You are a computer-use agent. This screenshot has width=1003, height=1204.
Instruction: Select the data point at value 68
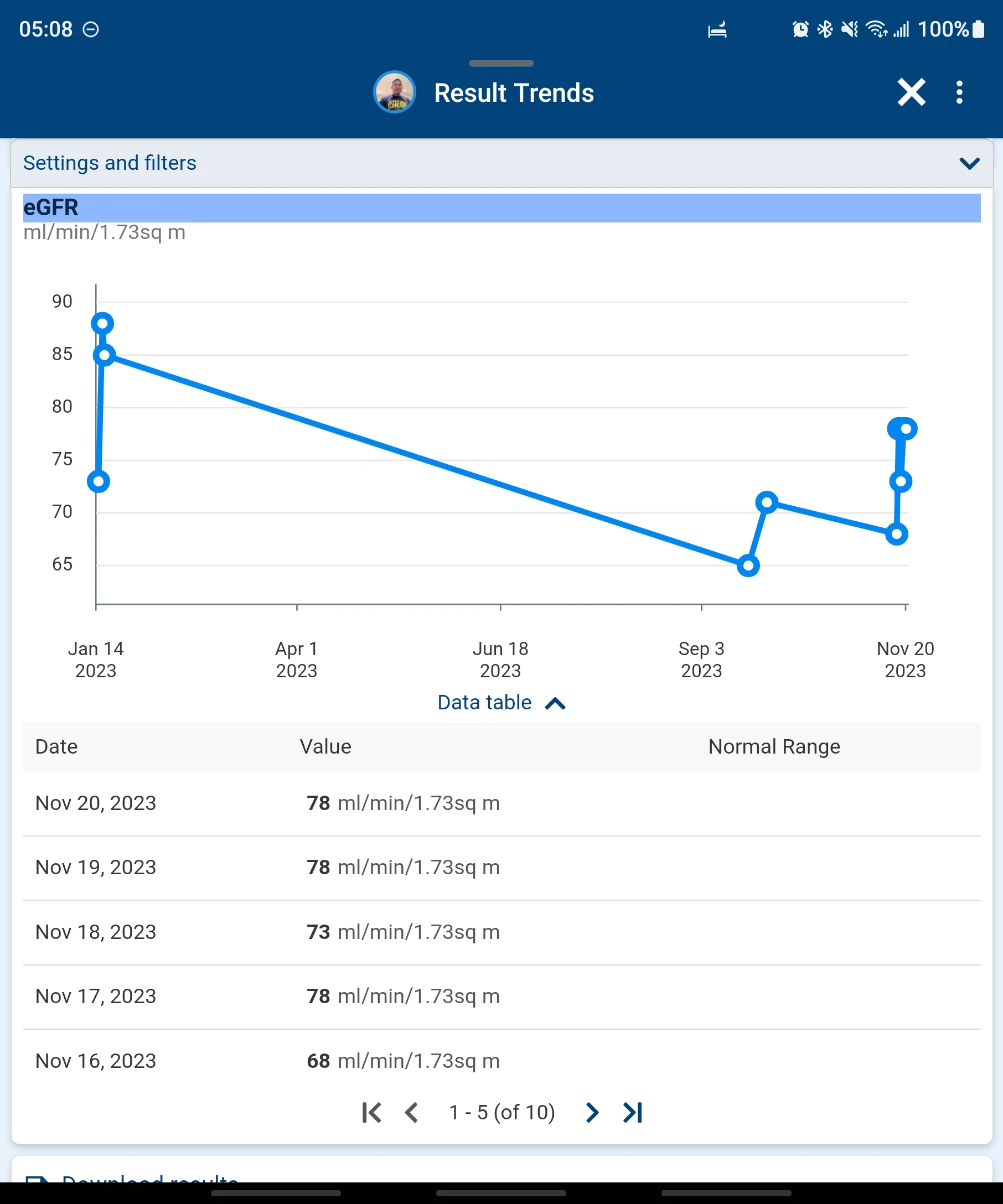[896, 534]
